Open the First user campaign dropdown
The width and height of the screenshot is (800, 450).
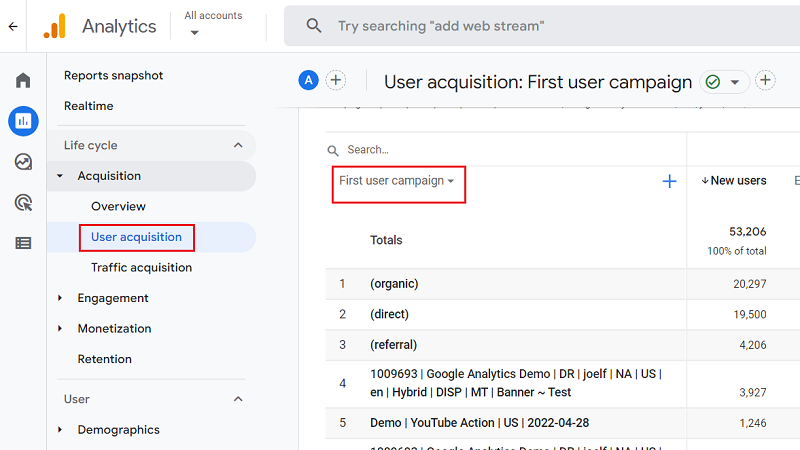397,181
